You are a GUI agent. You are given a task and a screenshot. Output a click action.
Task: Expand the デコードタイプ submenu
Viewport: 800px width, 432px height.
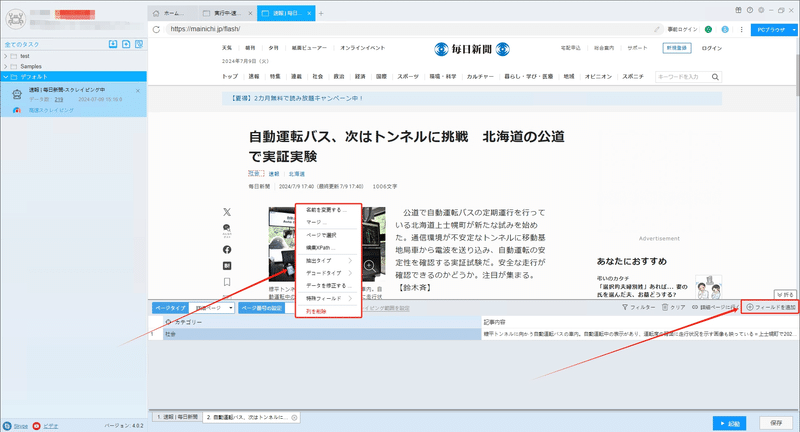[x=328, y=273]
